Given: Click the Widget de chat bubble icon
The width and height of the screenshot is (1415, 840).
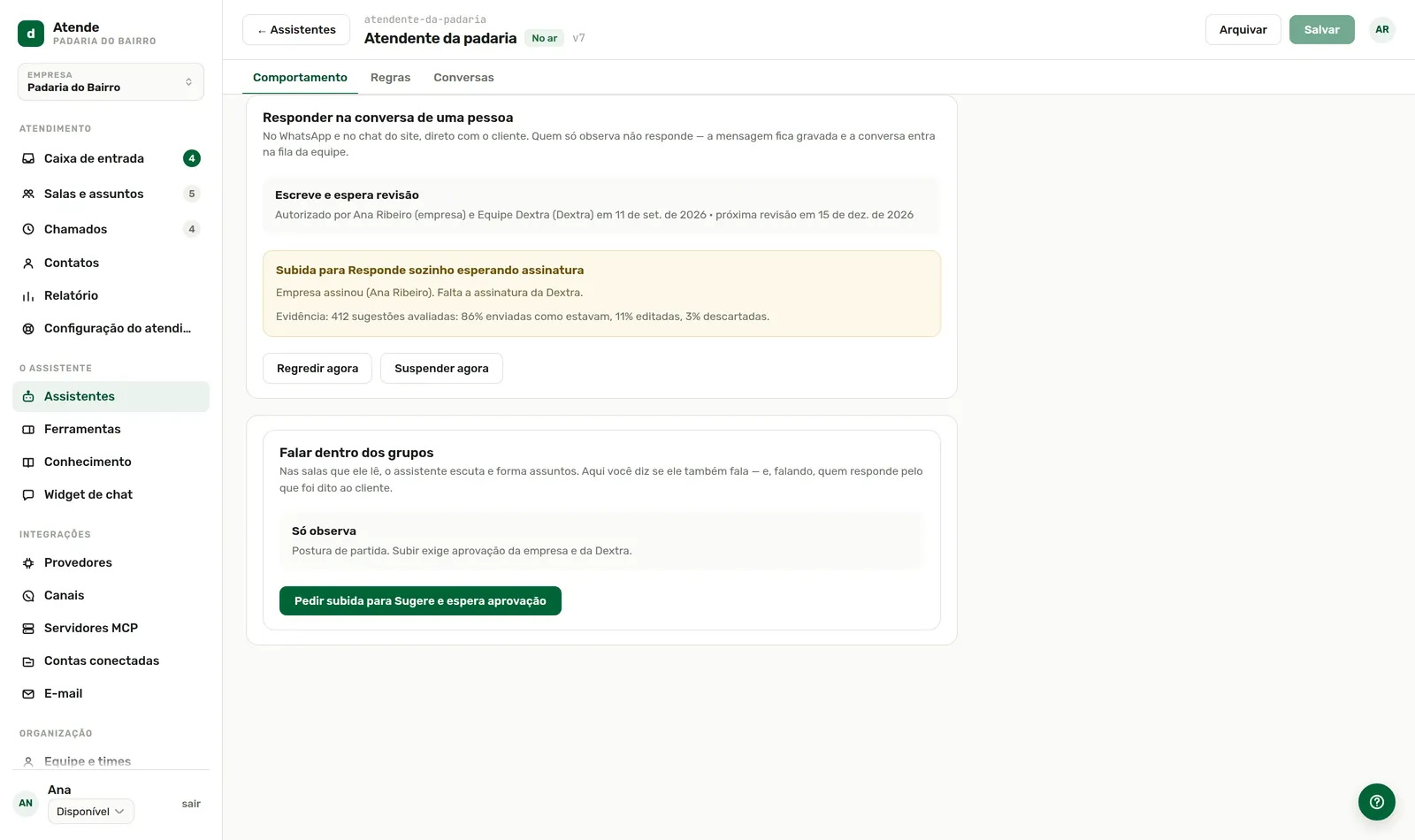Looking at the screenshot, I should click(x=28, y=494).
